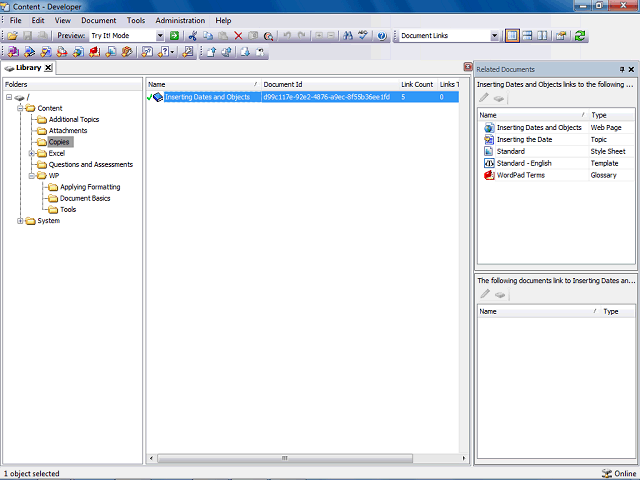Viewport: 640px width, 480px height.
Task: Expand the System folder node
Action: coord(20,221)
